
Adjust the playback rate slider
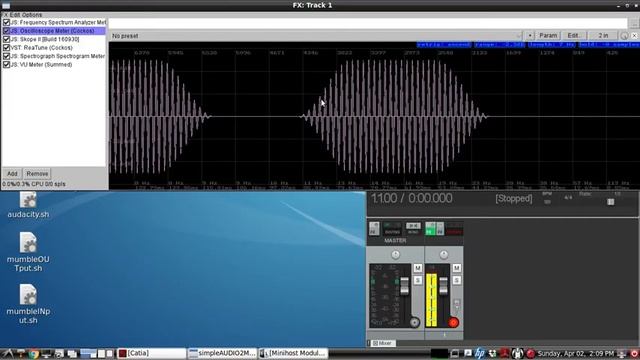point(611,202)
